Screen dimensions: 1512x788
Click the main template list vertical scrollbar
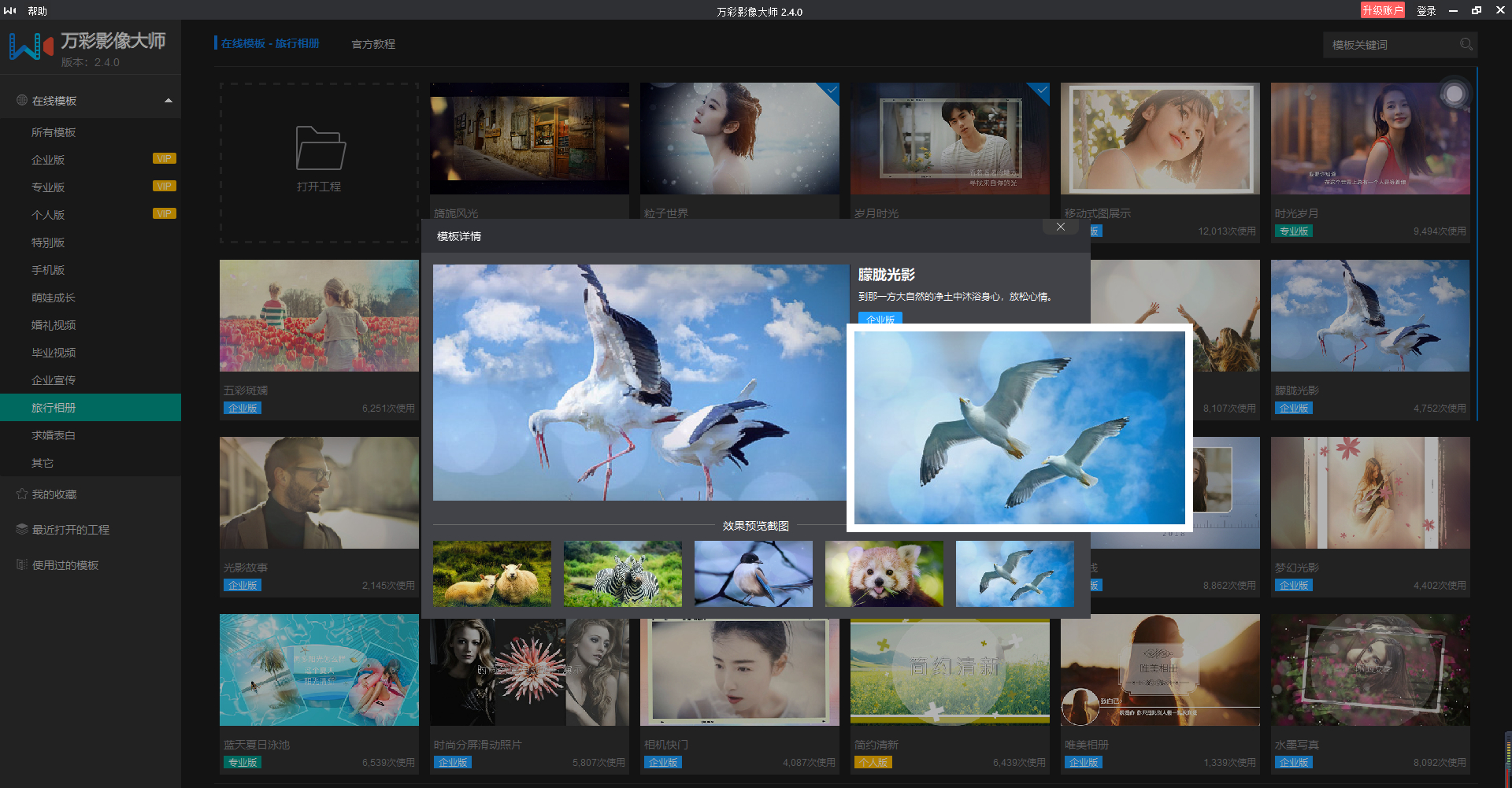pos(1477,244)
